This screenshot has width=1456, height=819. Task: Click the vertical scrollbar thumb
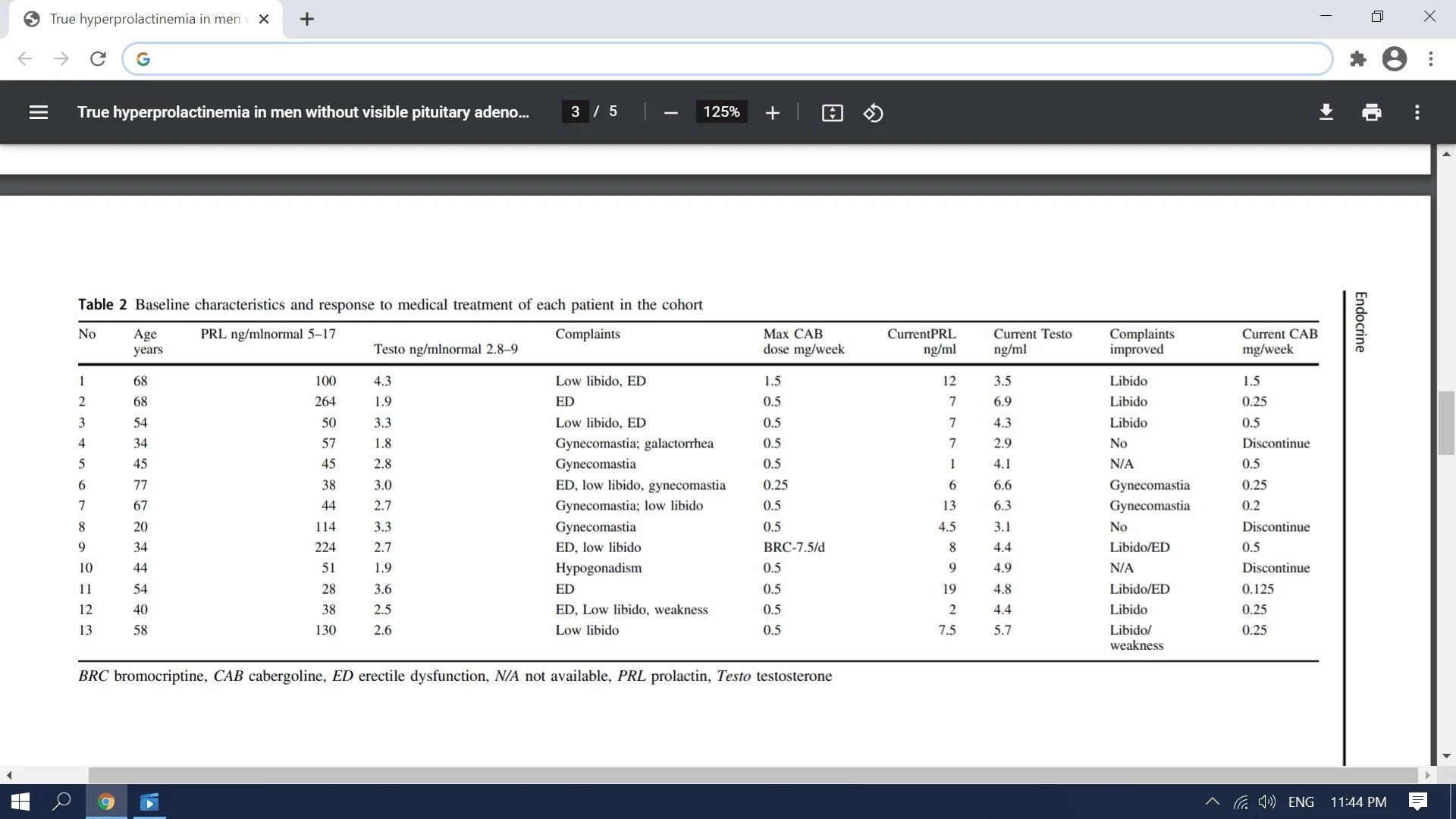[x=1446, y=423]
